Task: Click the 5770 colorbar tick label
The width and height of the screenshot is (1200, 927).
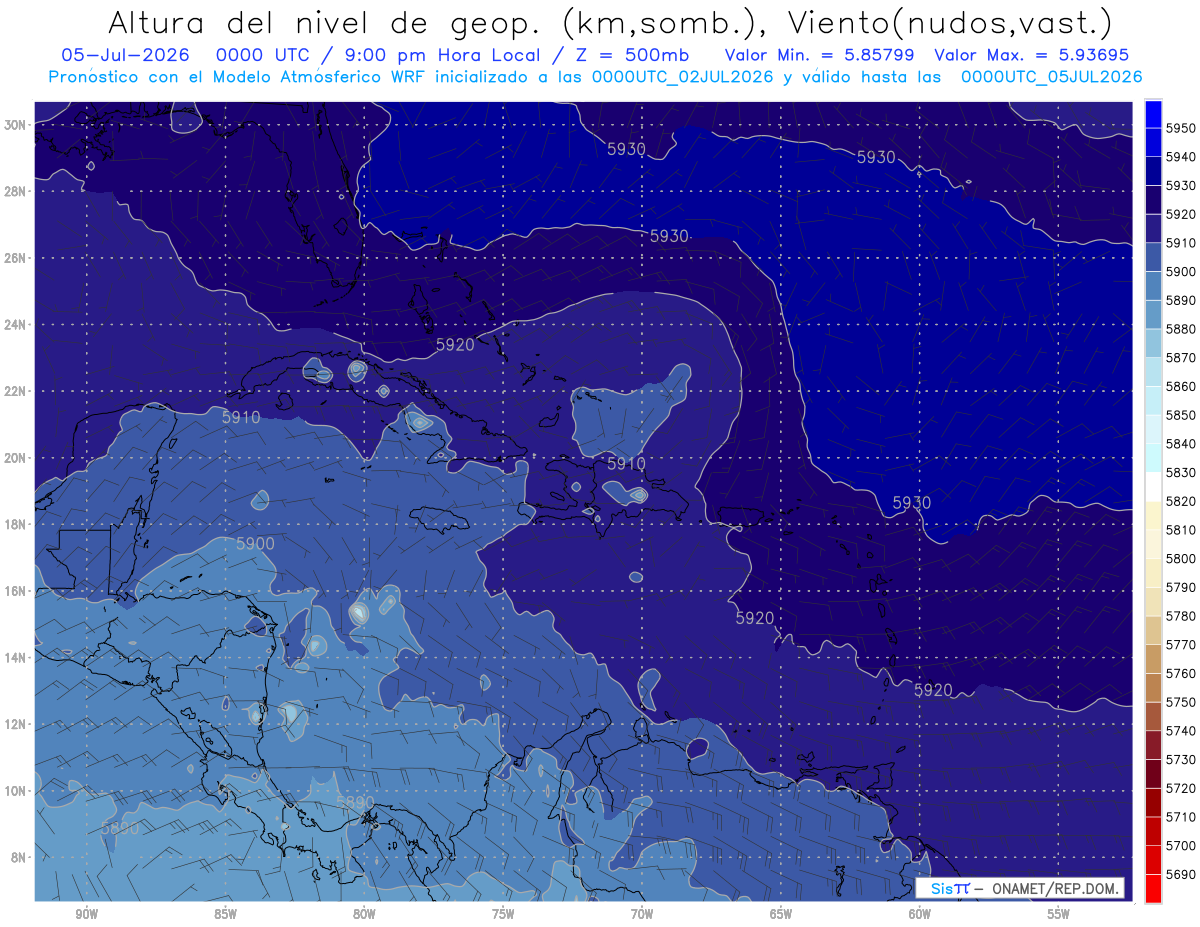Action: pos(1181,644)
